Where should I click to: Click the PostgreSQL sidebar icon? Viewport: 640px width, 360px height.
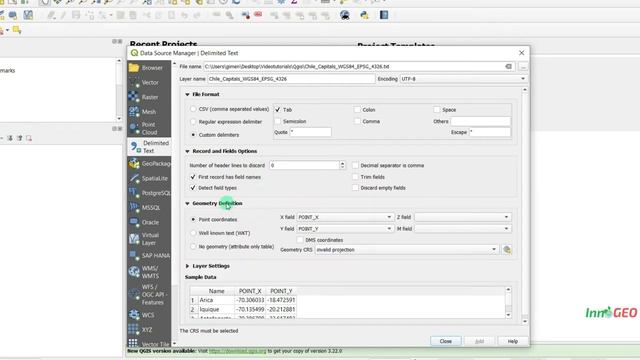pyautogui.click(x=134, y=193)
